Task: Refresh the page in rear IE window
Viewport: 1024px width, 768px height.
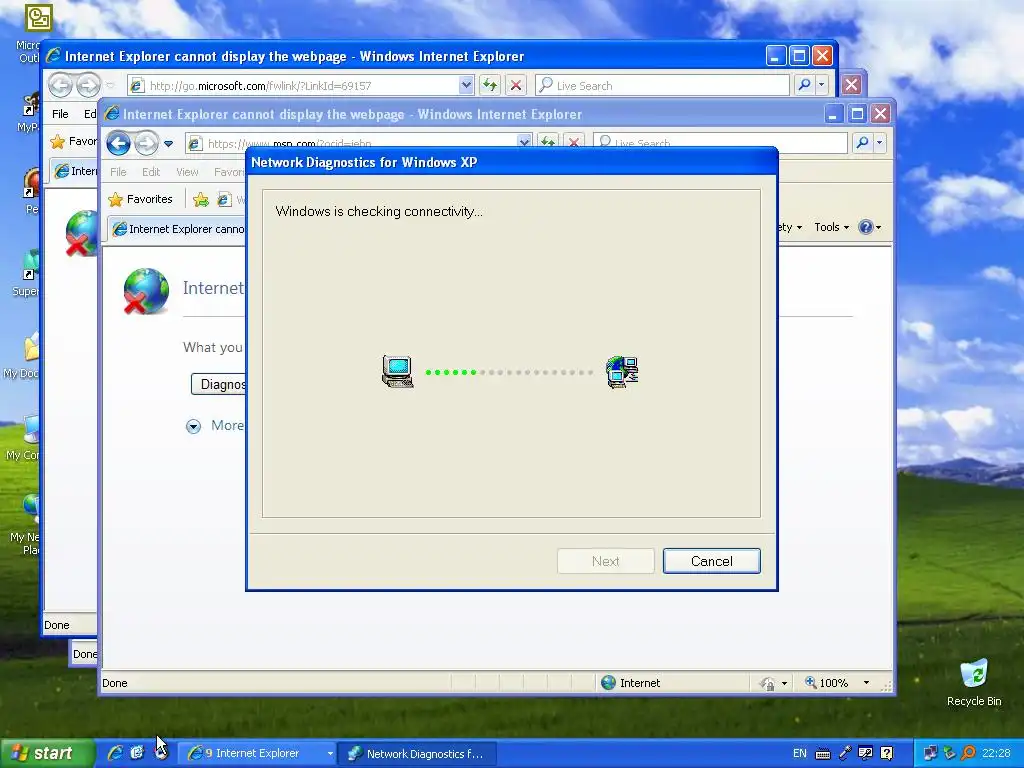Action: click(x=490, y=85)
